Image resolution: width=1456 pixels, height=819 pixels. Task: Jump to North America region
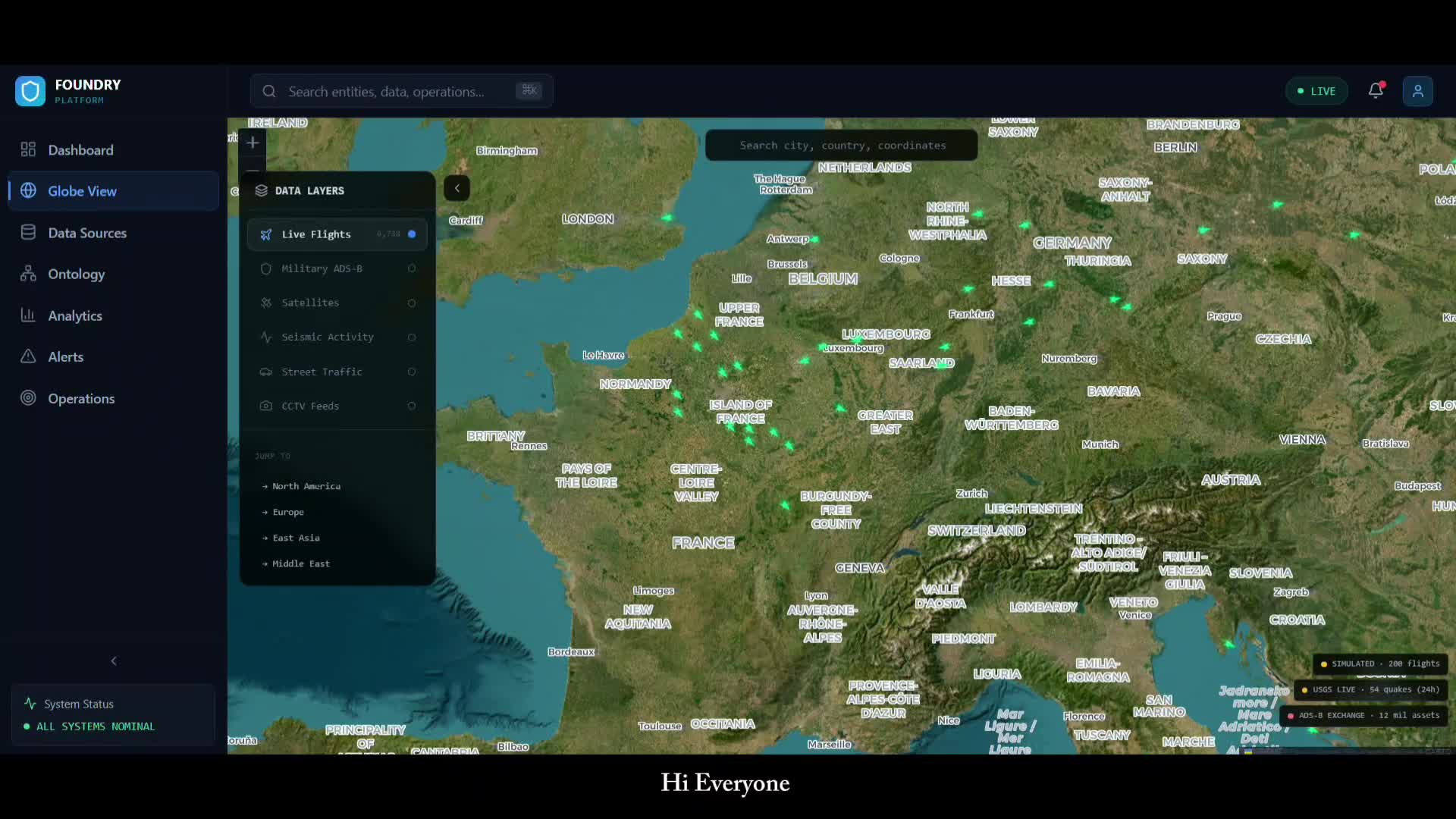[306, 486]
